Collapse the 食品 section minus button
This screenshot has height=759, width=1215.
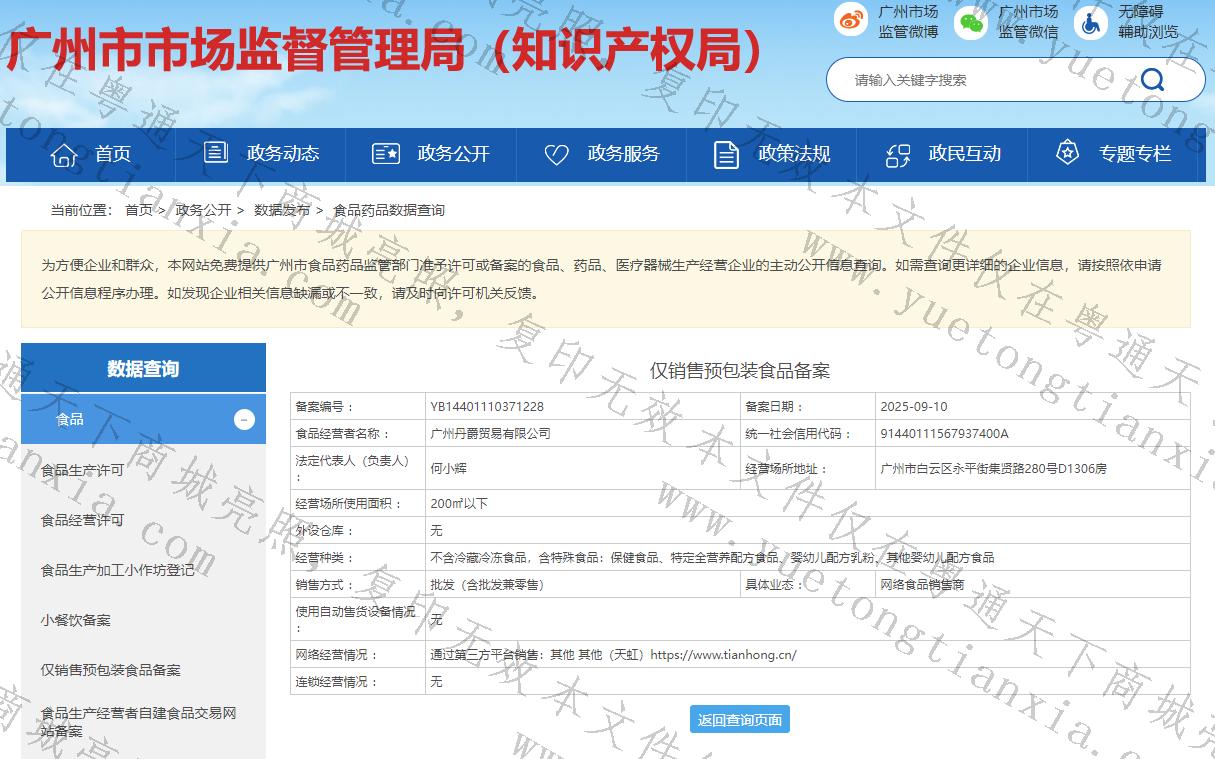point(244,420)
